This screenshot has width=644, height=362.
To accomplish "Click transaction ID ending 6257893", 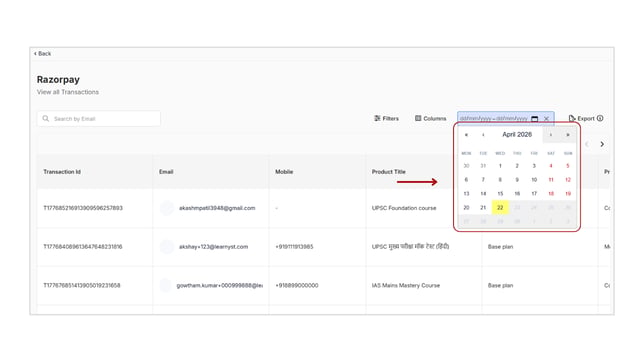I will 83,208.
